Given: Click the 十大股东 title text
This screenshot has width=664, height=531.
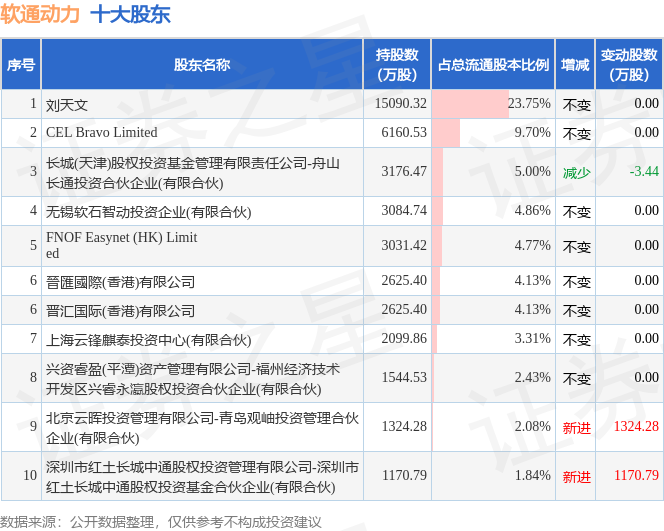Looking at the screenshot, I should pyautogui.click(x=130, y=14).
